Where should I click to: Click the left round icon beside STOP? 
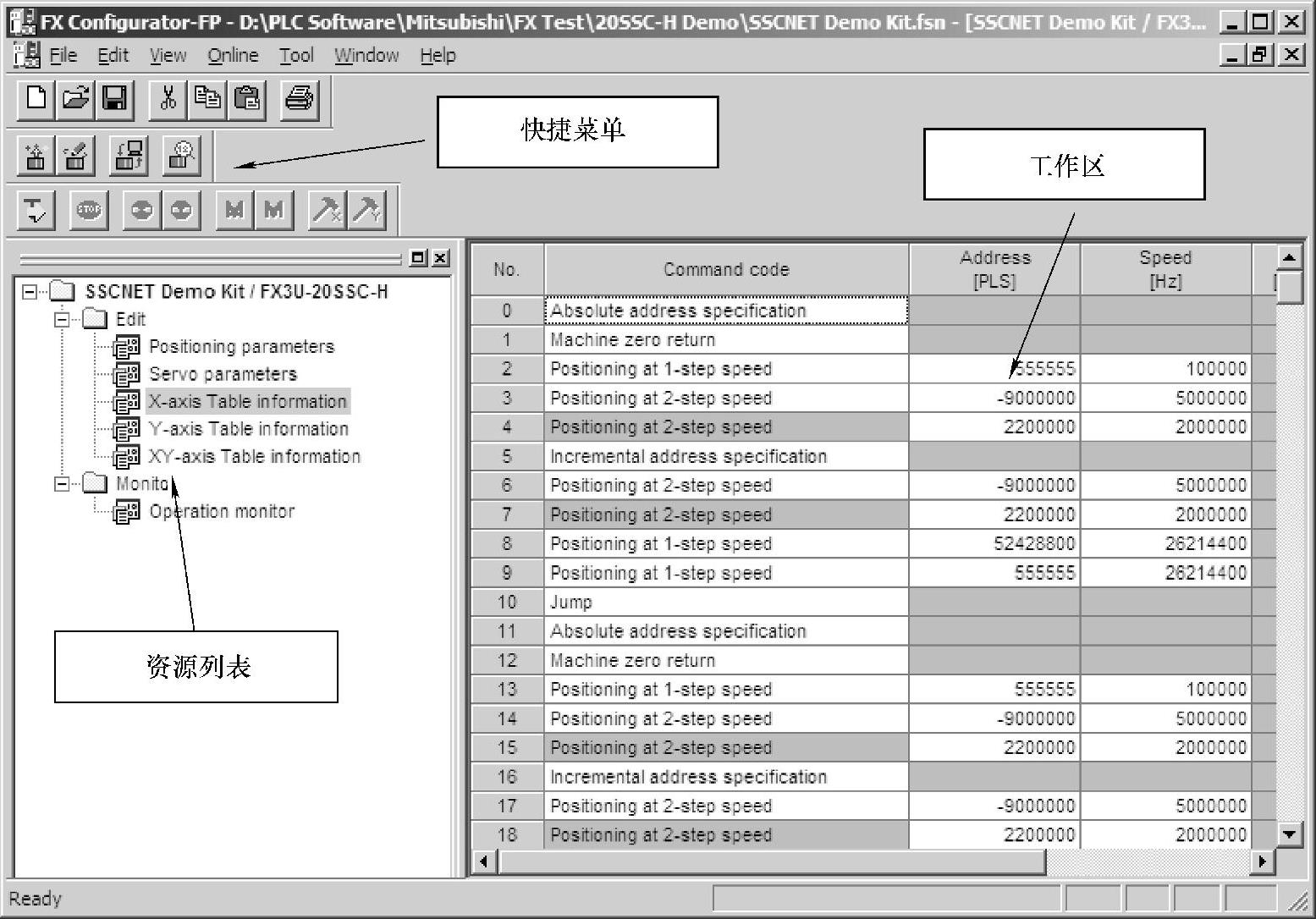point(141,209)
